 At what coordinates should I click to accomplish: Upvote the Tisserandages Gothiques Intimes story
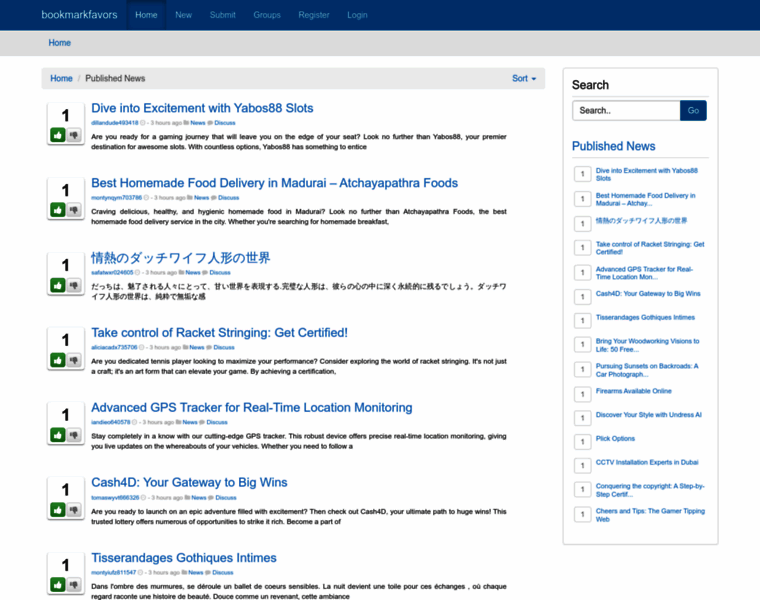click(x=58, y=584)
